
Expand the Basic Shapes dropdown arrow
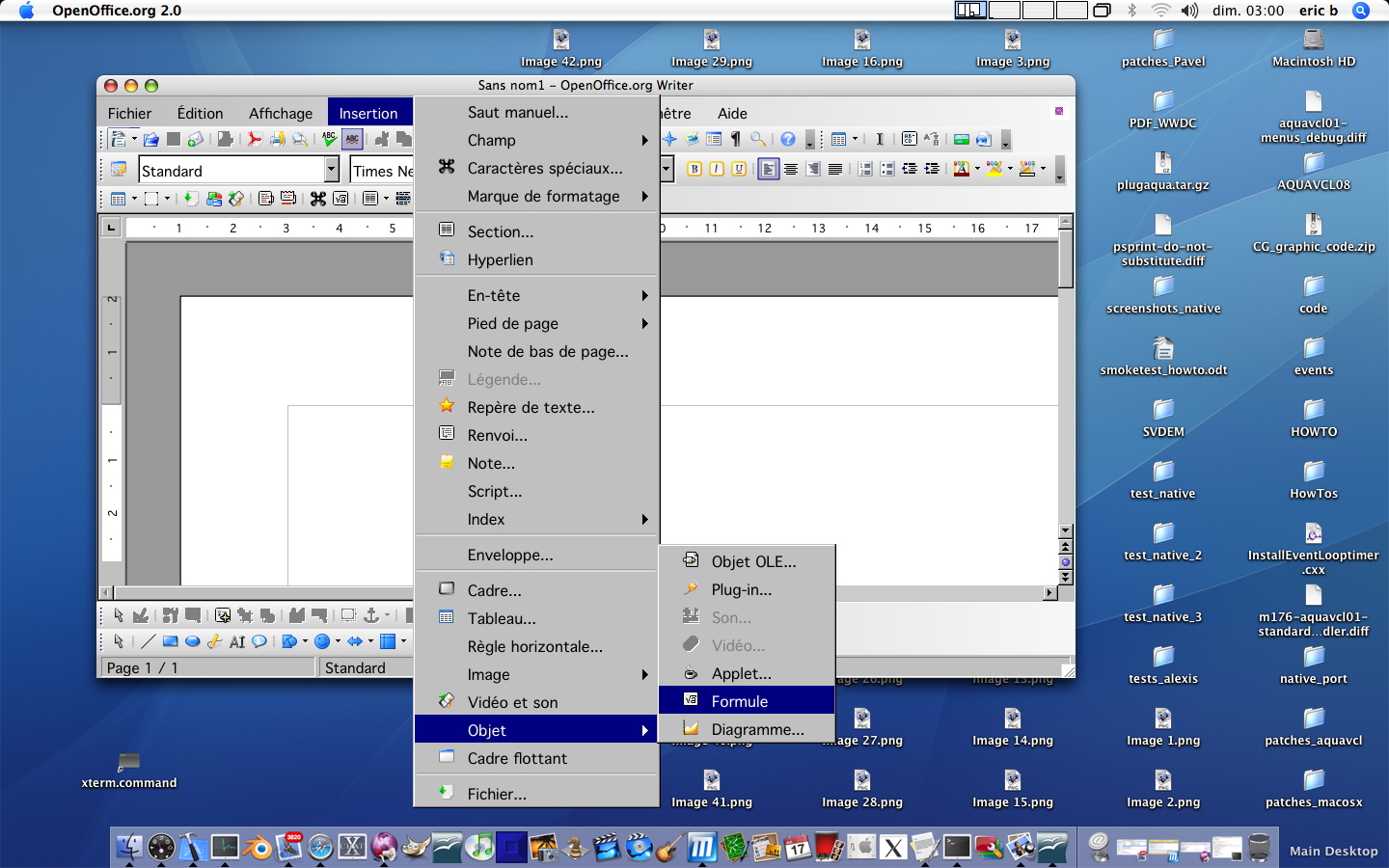pyautogui.click(x=305, y=640)
